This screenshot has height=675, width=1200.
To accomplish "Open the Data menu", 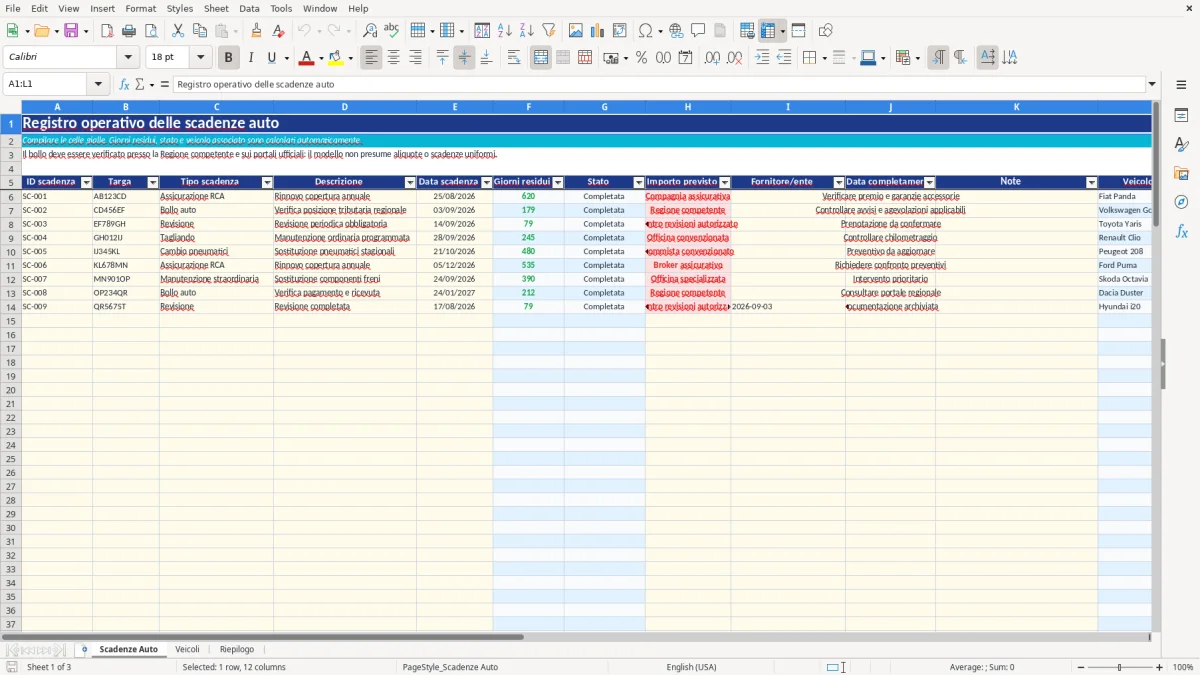I will point(249,8).
